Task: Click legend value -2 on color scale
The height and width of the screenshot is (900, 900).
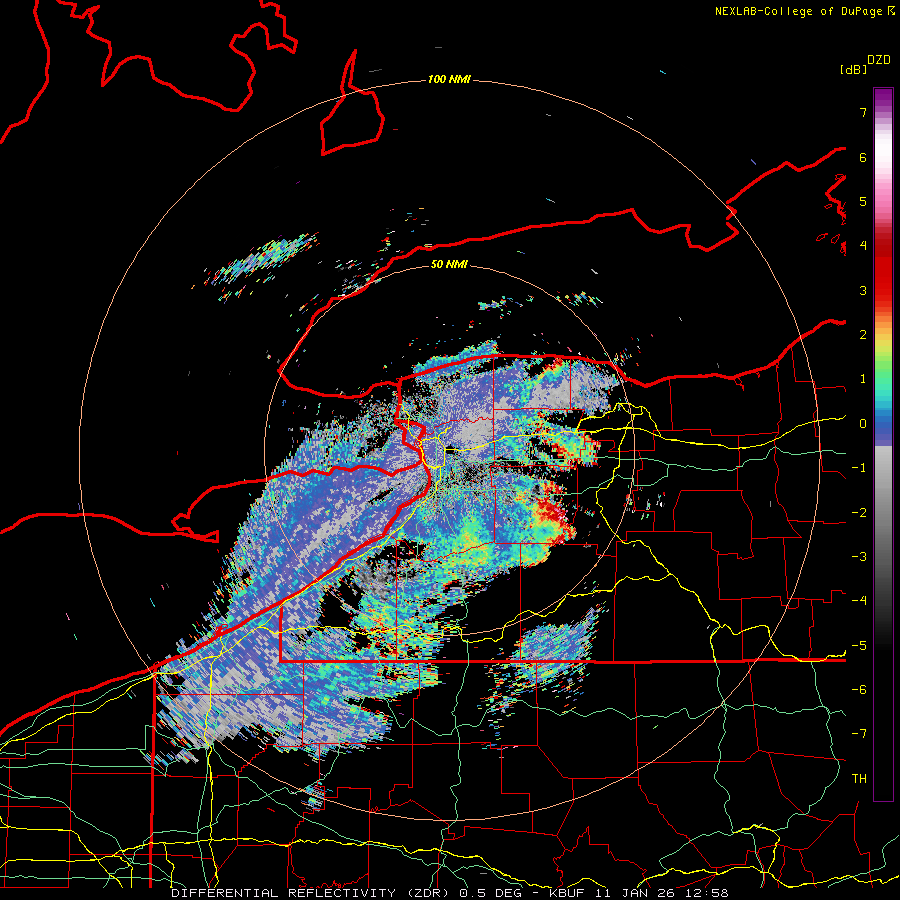Action: (x=859, y=513)
